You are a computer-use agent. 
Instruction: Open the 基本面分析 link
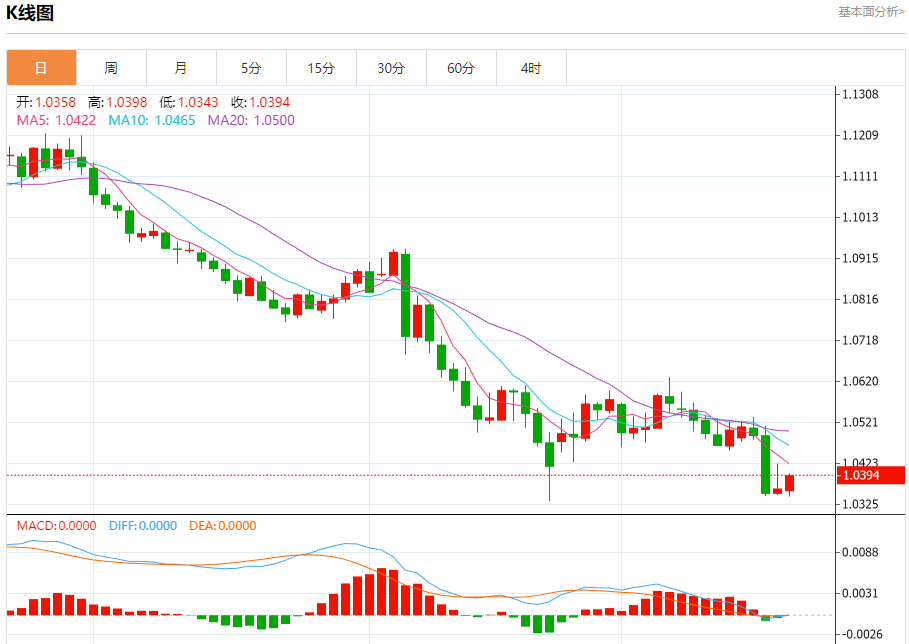pos(871,12)
